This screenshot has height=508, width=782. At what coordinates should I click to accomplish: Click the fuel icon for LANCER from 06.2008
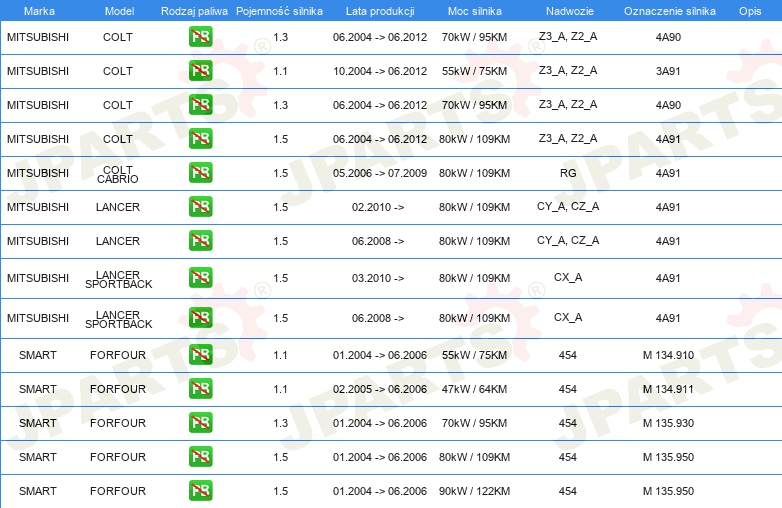point(200,240)
